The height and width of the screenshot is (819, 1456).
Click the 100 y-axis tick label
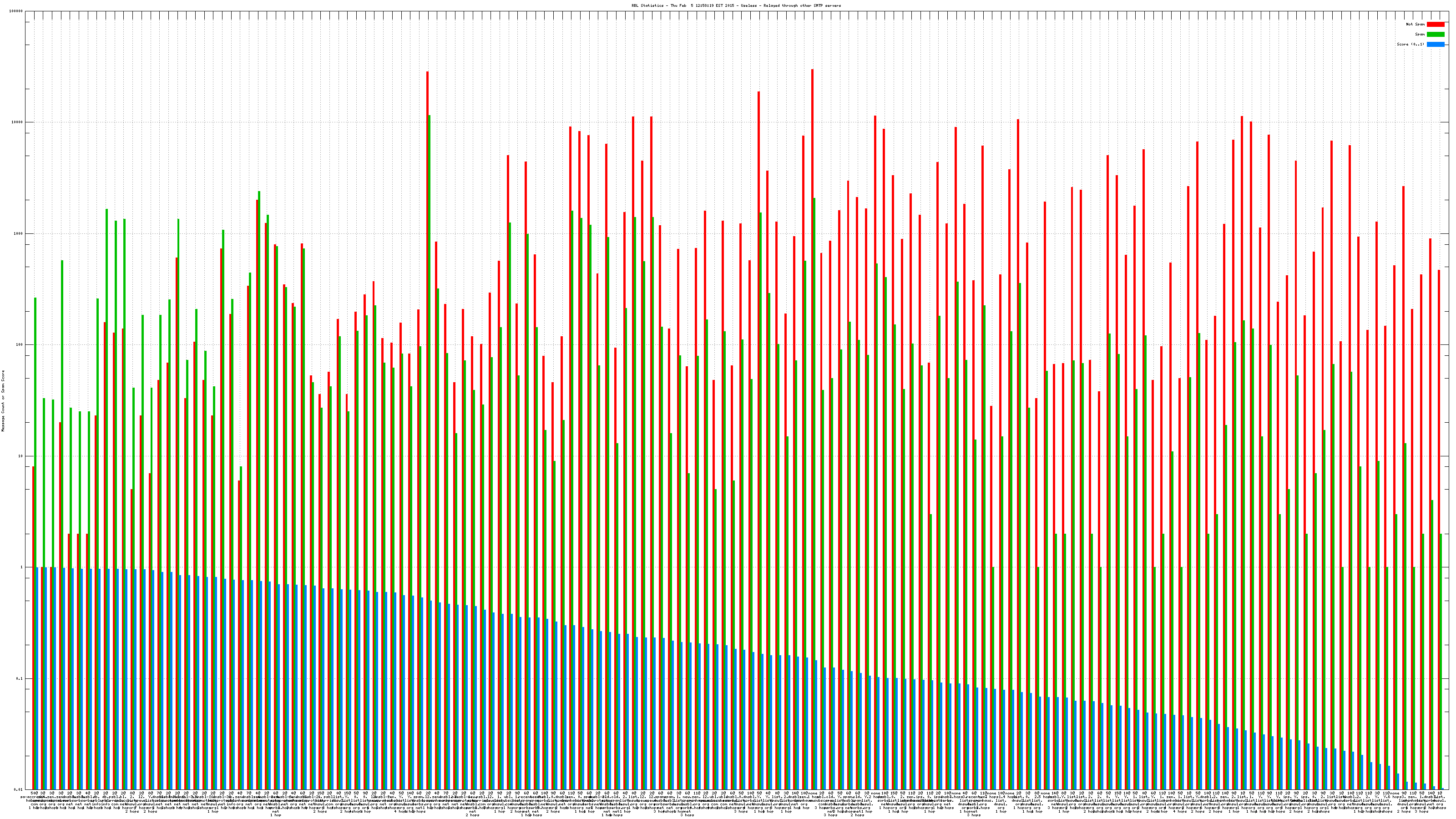20,345
